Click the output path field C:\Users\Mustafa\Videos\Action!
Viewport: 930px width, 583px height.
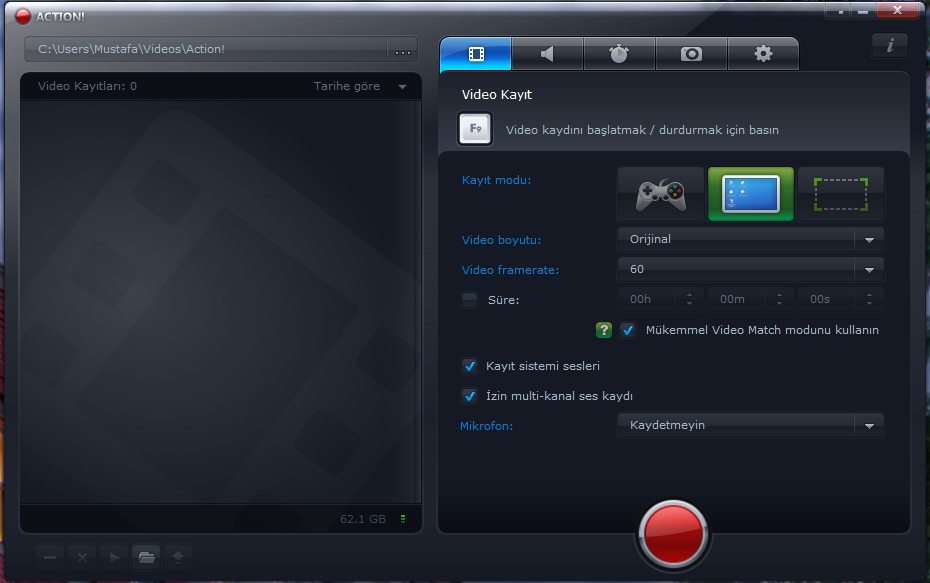coord(205,49)
